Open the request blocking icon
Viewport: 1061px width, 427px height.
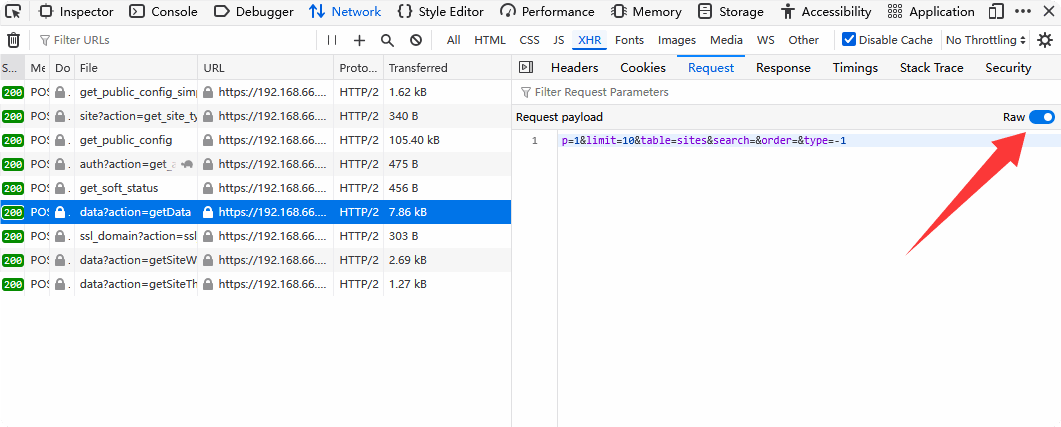click(x=415, y=40)
